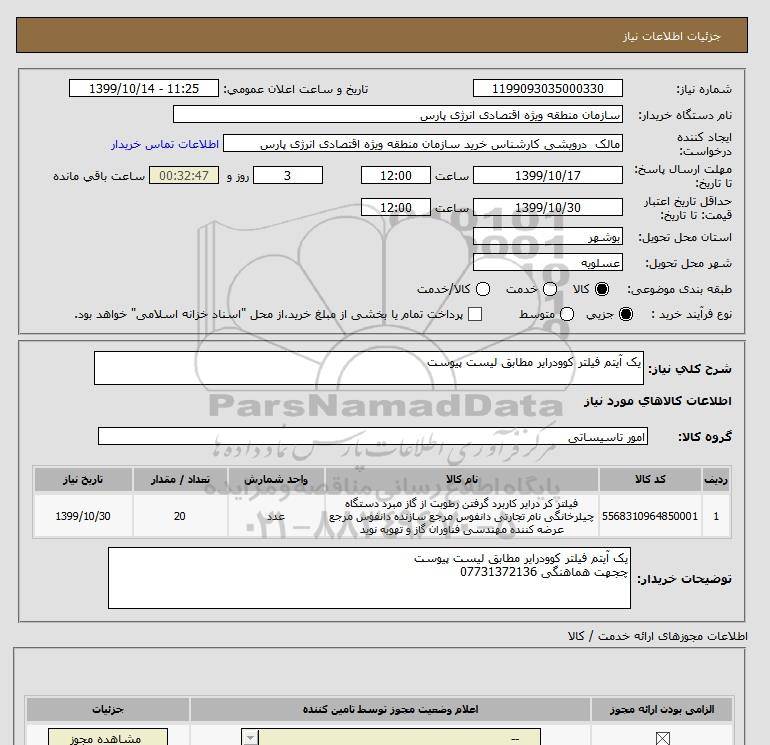Click the جزئیات اطلاعات نیاز title bar
770x745 pixels.
382,35
